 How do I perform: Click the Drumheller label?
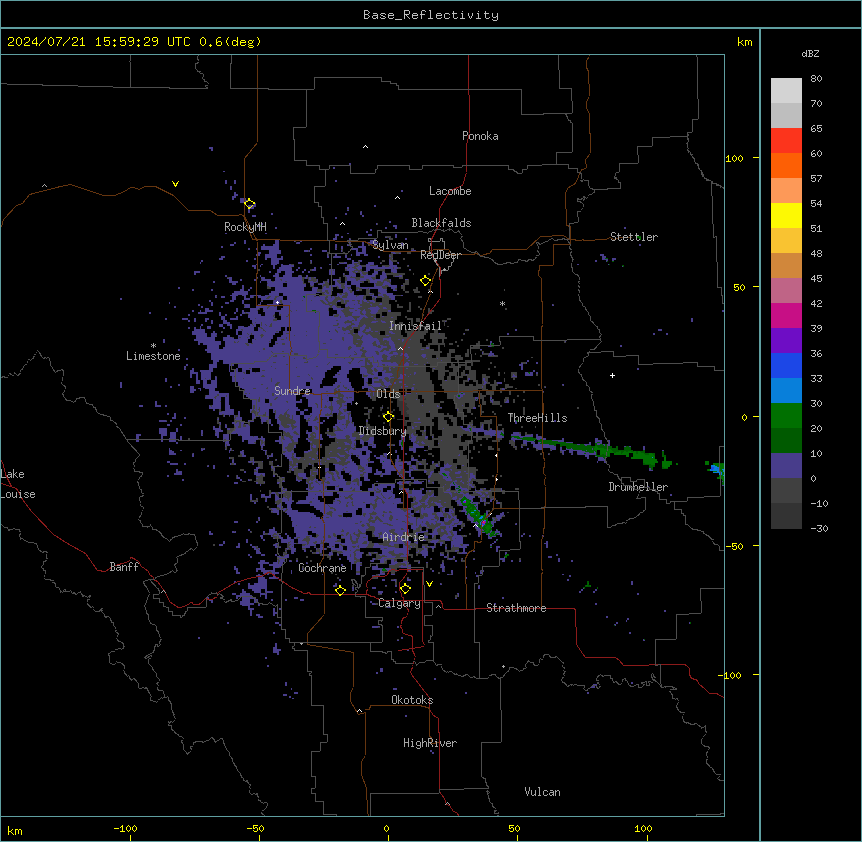(x=638, y=487)
